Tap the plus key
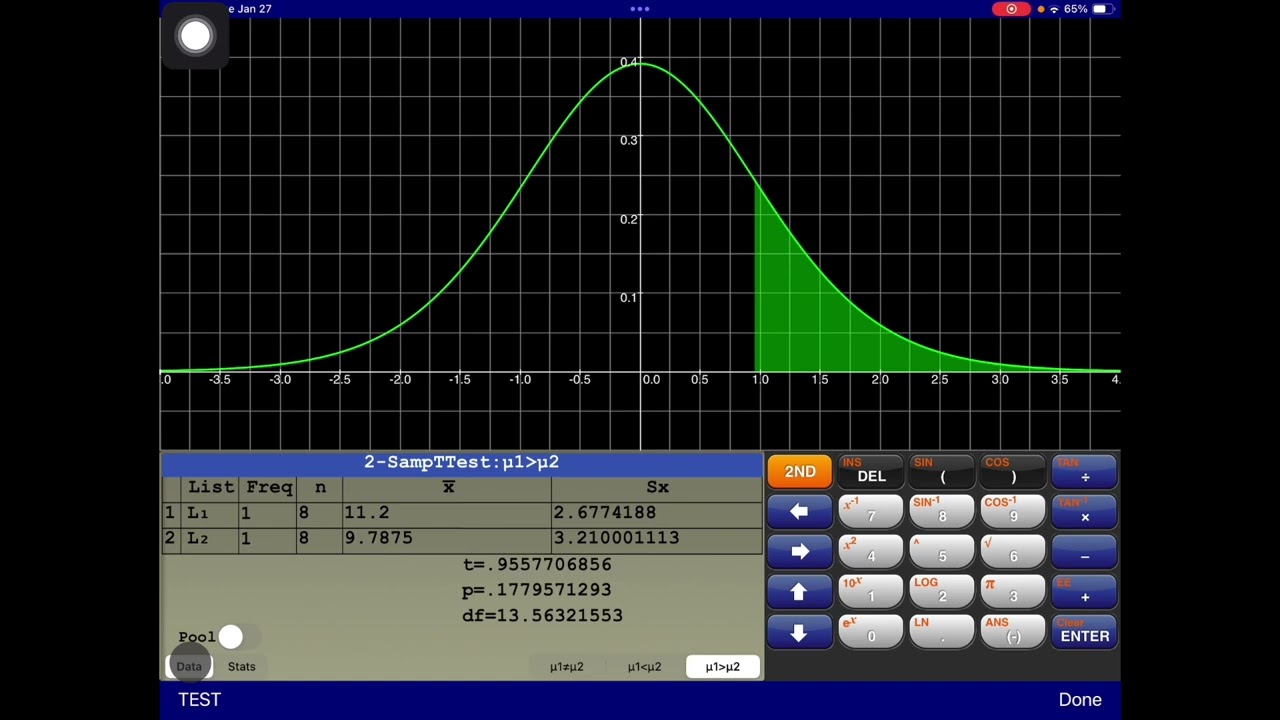The width and height of the screenshot is (1280, 720). click(1084, 592)
